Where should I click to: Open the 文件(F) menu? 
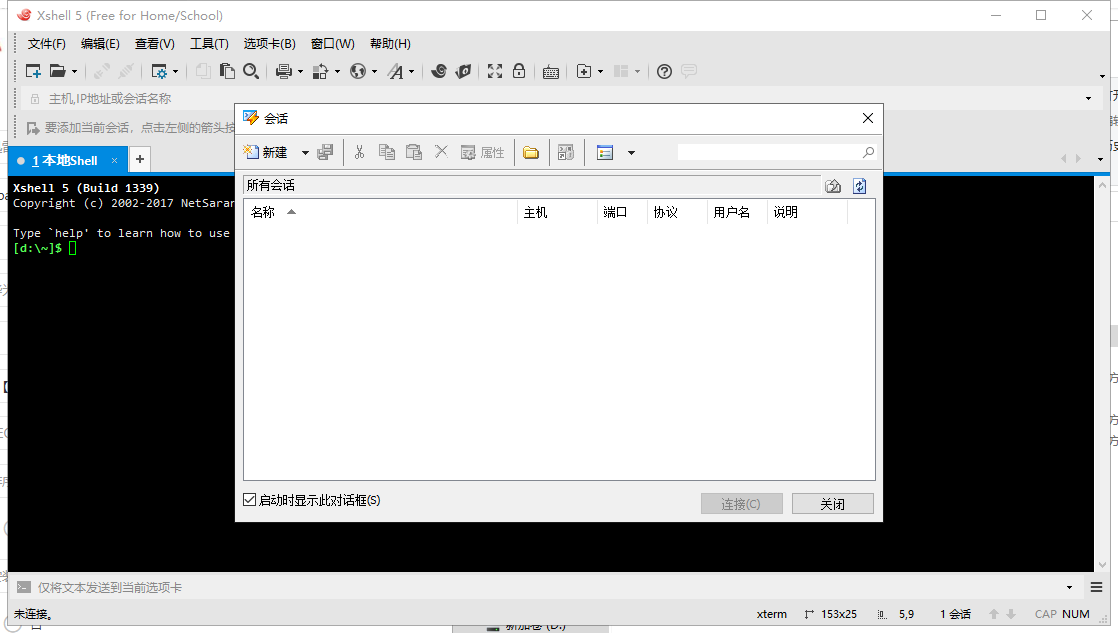click(46, 43)
